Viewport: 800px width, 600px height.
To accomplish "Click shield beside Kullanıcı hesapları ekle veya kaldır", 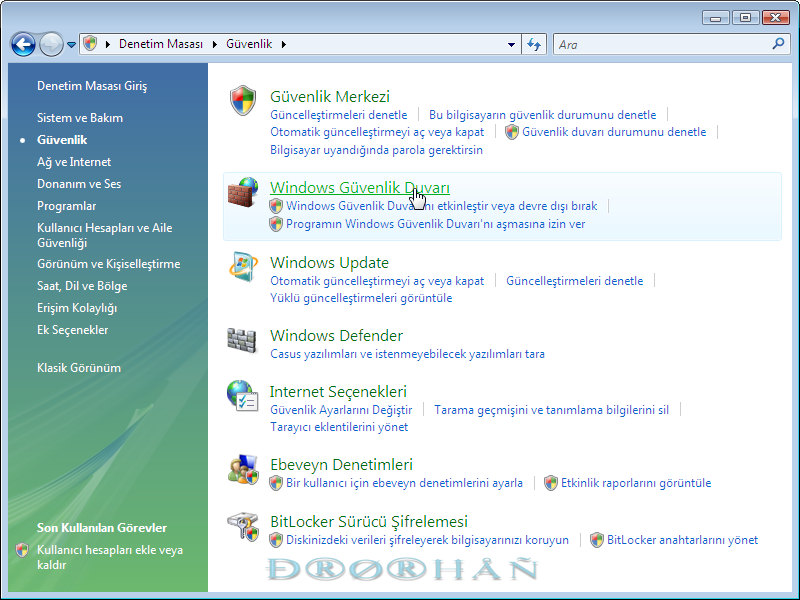I will pyautogui.click(x=22, y=550).
